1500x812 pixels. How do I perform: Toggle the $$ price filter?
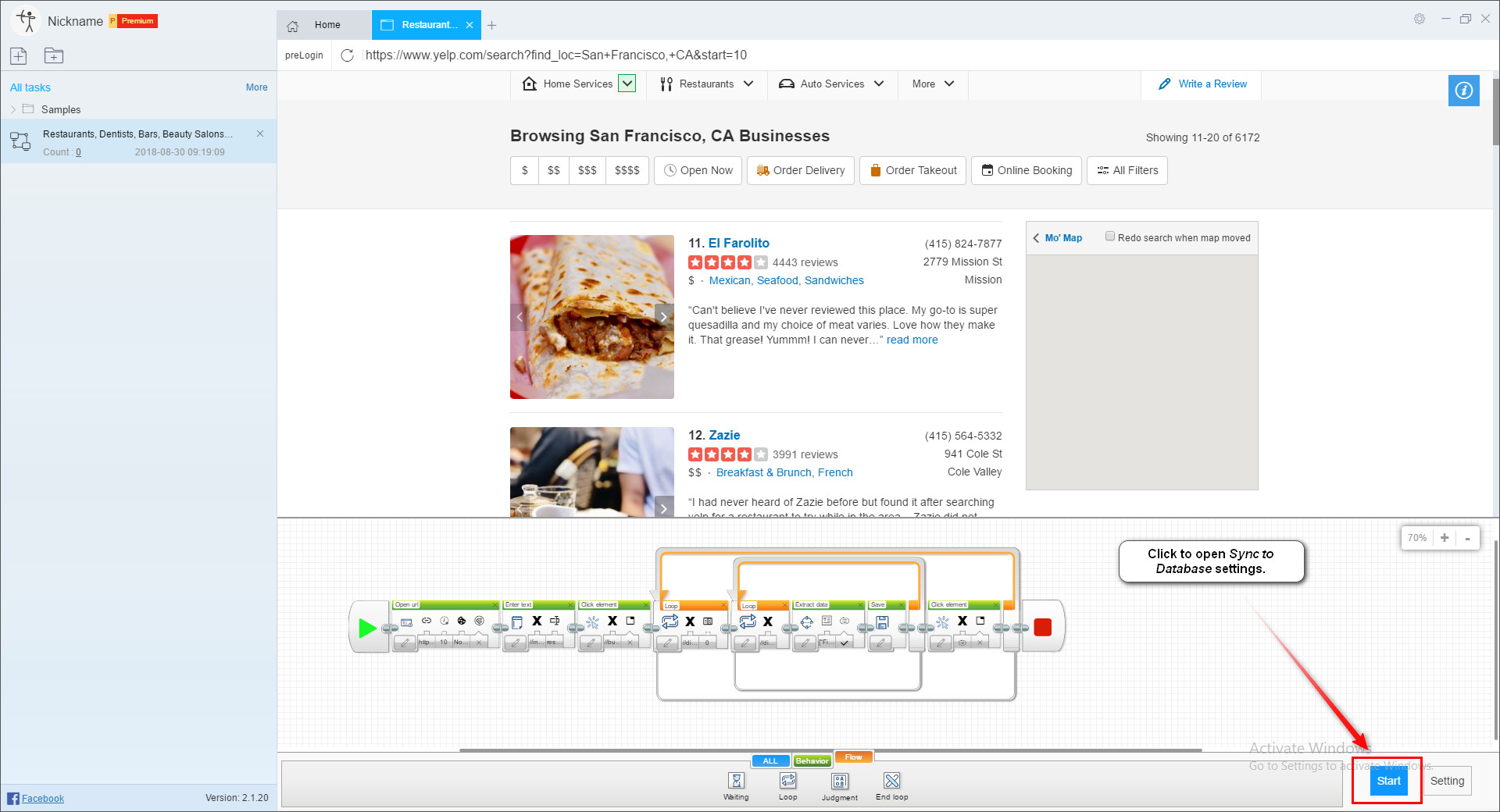tap(554, 170)
